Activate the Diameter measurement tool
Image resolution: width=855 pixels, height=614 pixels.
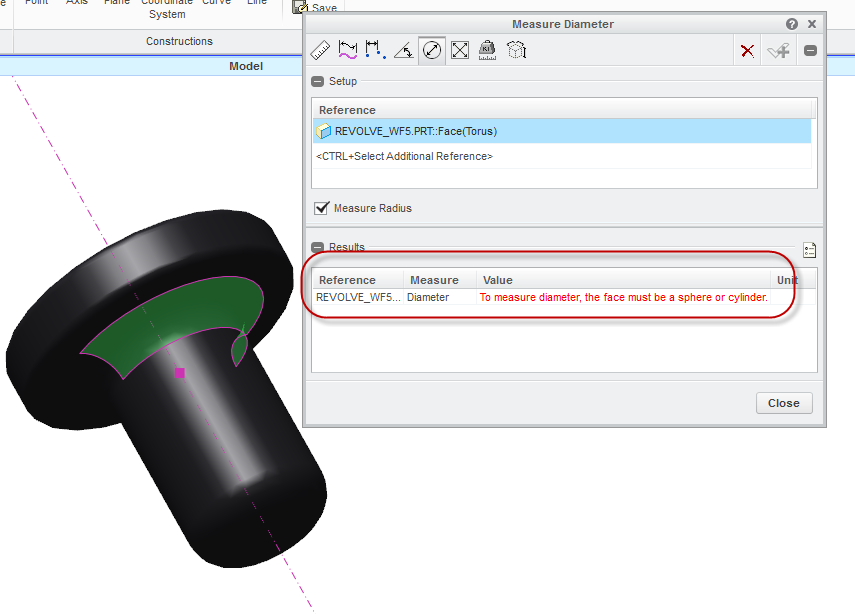(432, 49)
